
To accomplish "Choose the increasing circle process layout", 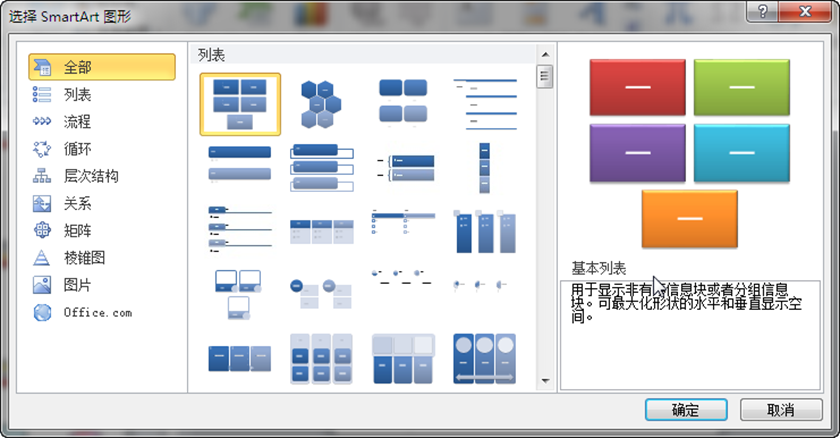I will [401, 276].
